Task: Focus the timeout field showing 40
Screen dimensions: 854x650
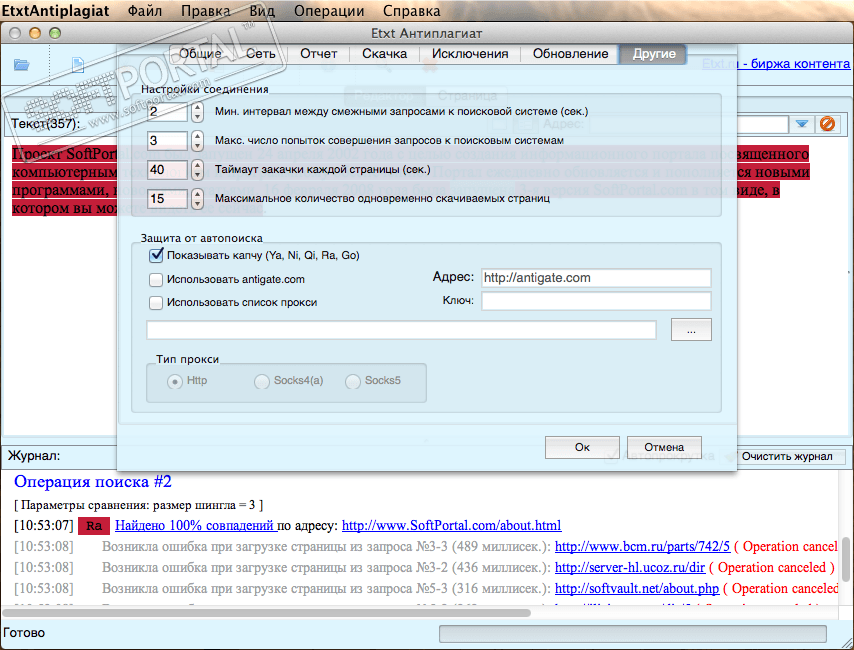Action: [167, 170]
